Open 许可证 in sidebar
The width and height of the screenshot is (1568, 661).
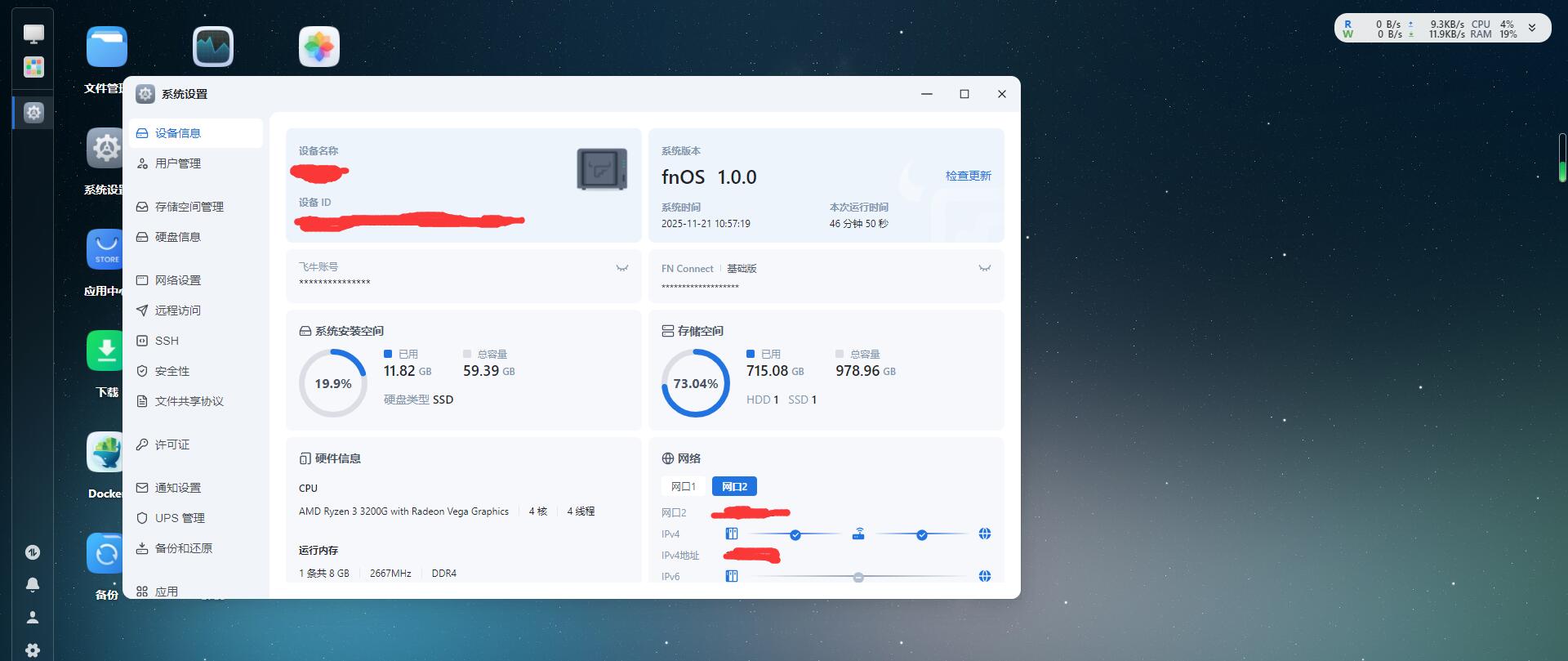click(x=196, y=444)
